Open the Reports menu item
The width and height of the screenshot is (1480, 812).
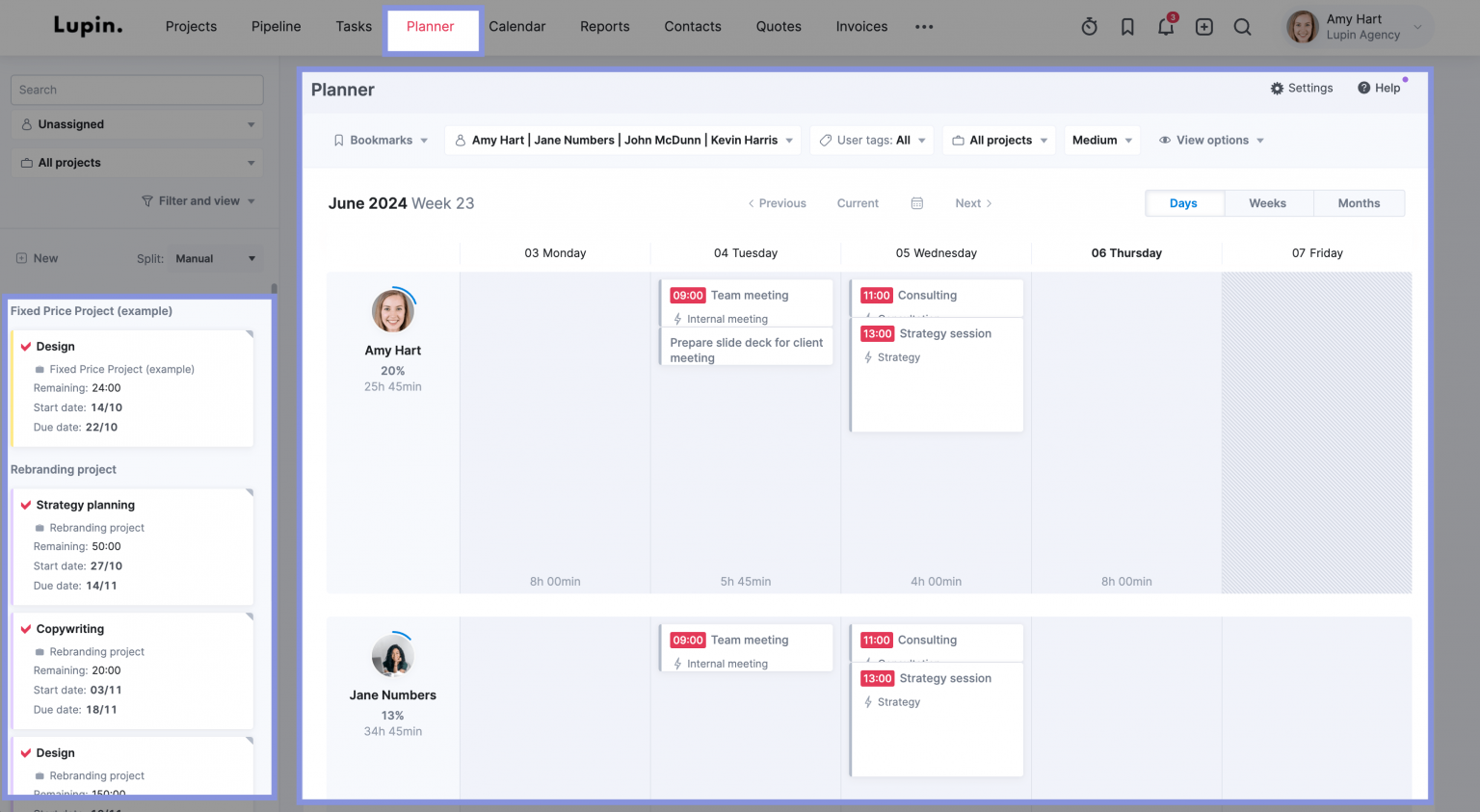(604, 26)
